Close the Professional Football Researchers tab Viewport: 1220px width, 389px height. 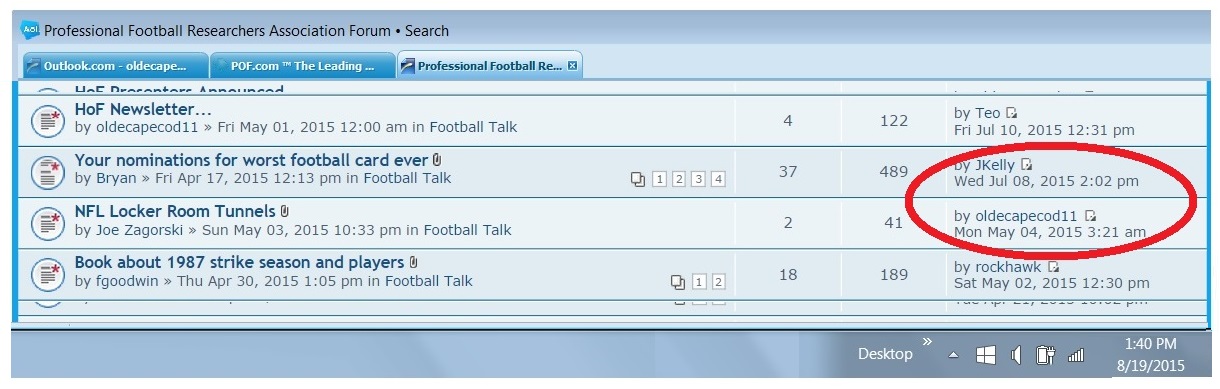[572, 66]
